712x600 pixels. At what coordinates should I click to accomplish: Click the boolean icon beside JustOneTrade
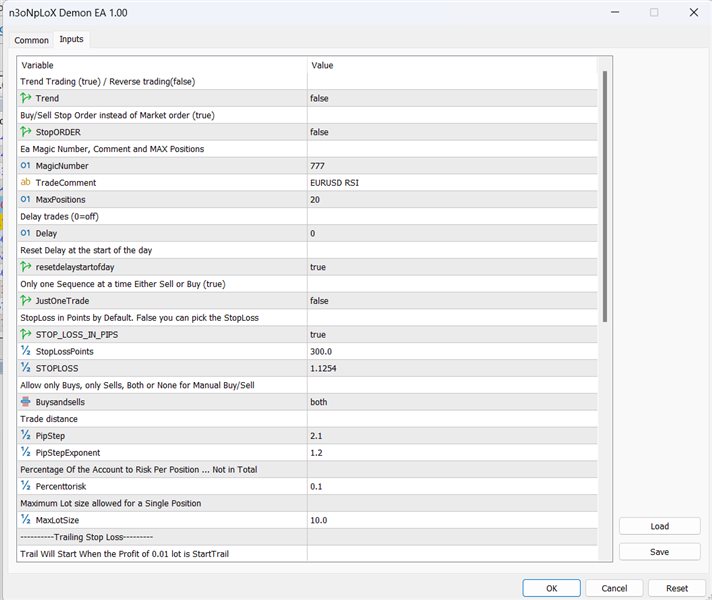point(25,300)
